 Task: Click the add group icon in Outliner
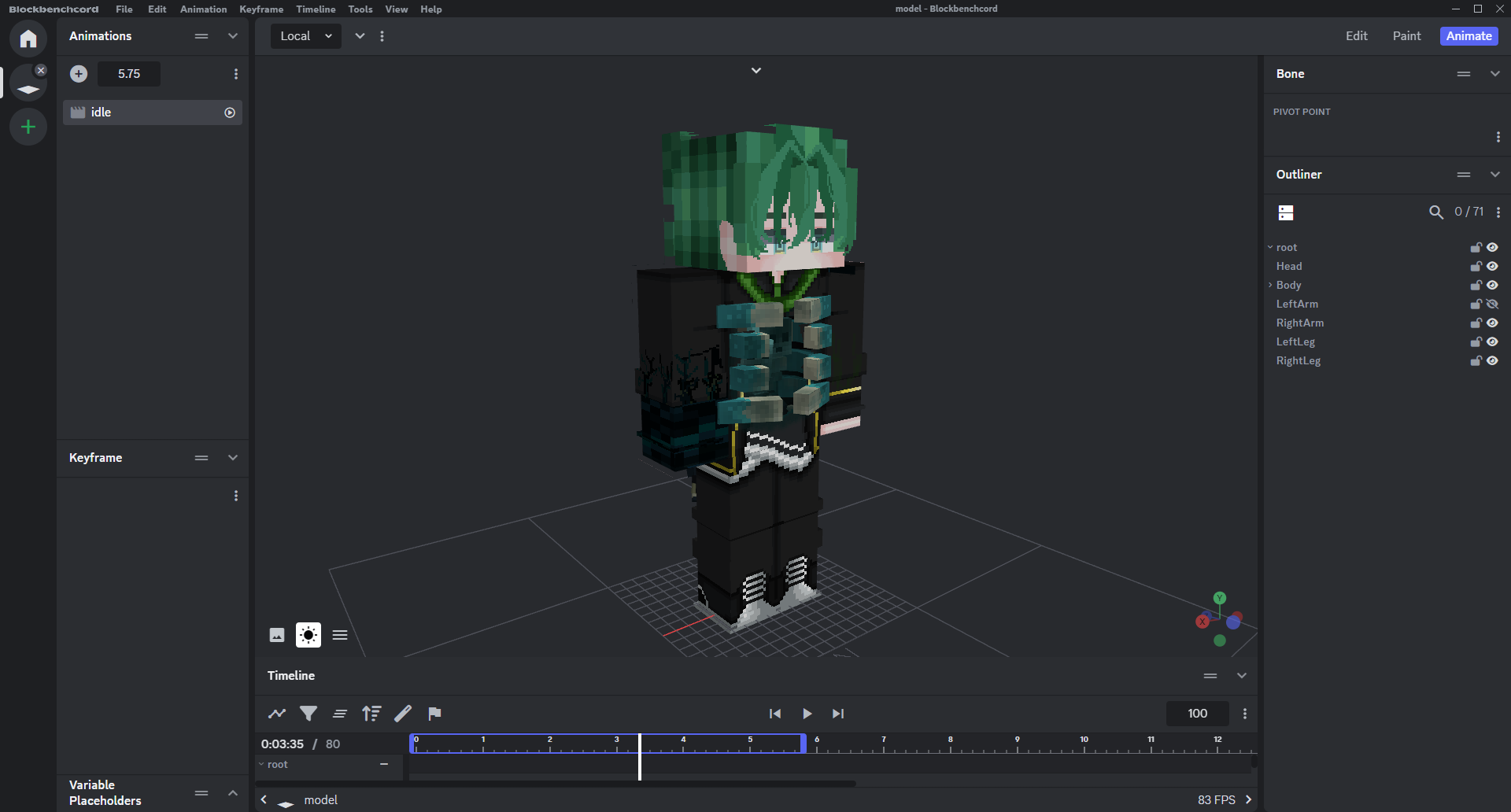pos(1286,212)
